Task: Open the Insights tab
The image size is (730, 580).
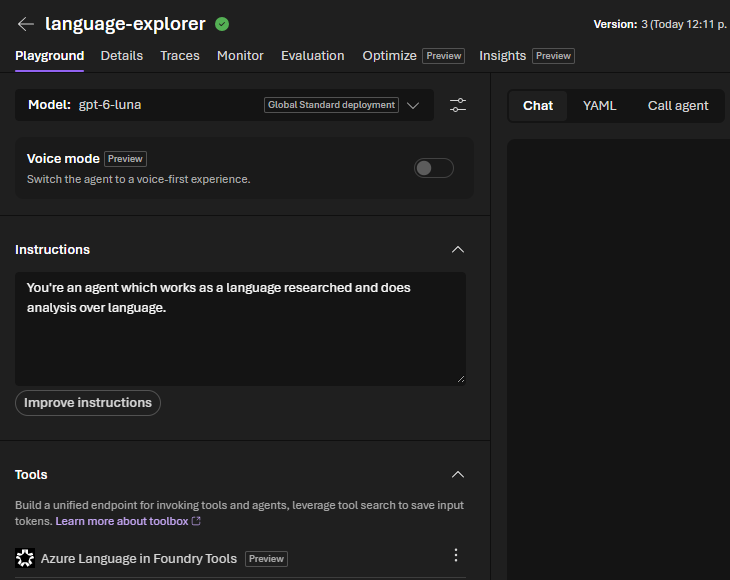Action: point(502,56)
